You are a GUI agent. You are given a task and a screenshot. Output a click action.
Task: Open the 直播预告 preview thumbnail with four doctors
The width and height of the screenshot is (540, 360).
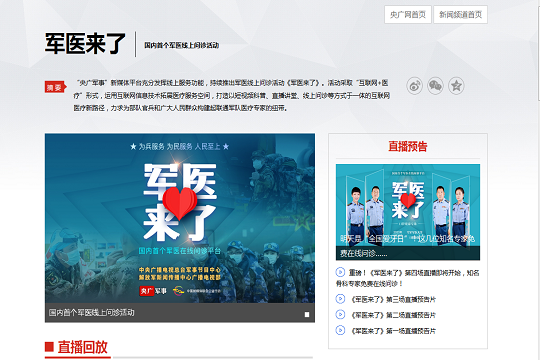[x=408, y=212]
